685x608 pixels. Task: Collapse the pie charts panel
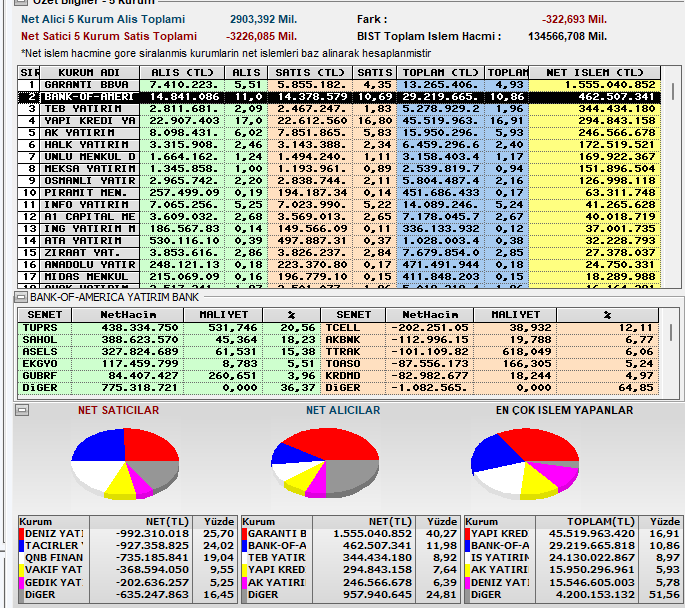pyautogui.click(x=22, y=410)
